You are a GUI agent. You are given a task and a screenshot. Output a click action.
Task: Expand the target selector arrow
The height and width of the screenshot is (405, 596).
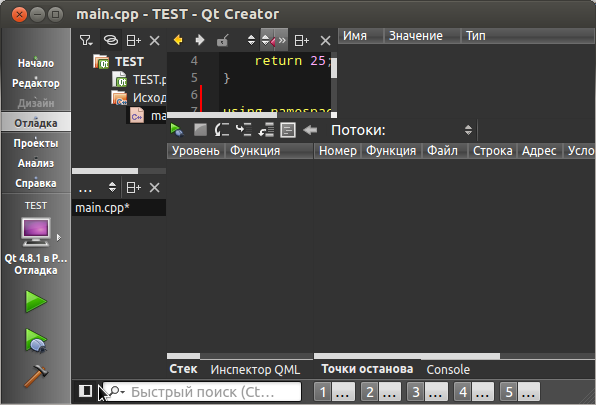click(59, 237)
